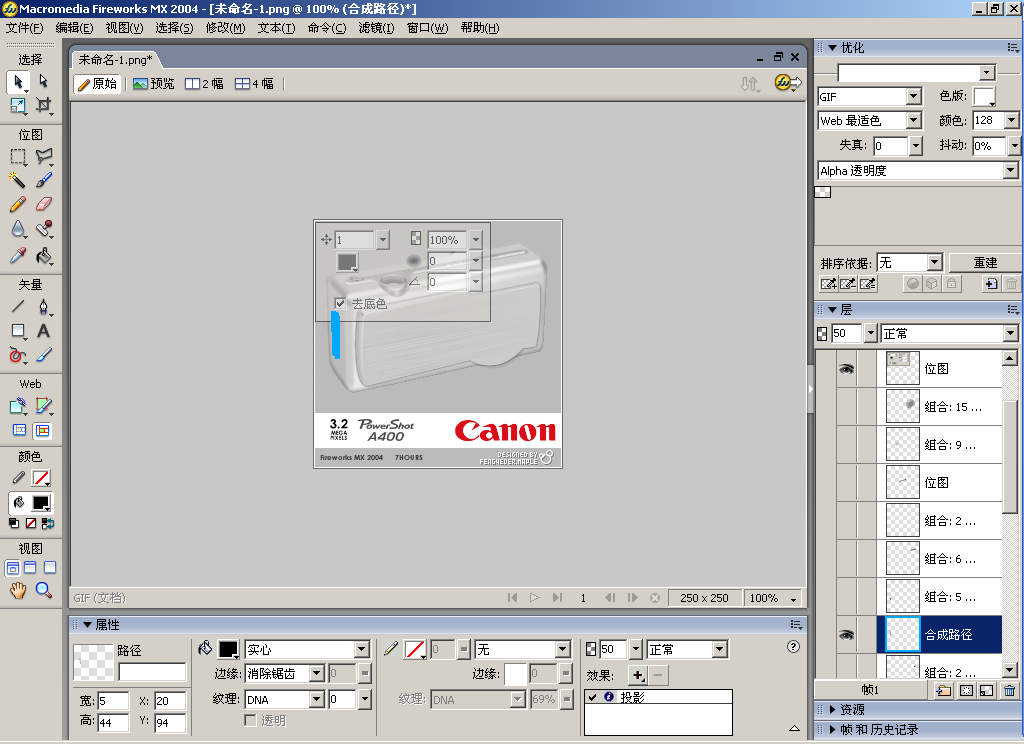Select the Zoom magnifier tool
The height and width of the screenshot is (744, 1024).
(x=43, y=590)
